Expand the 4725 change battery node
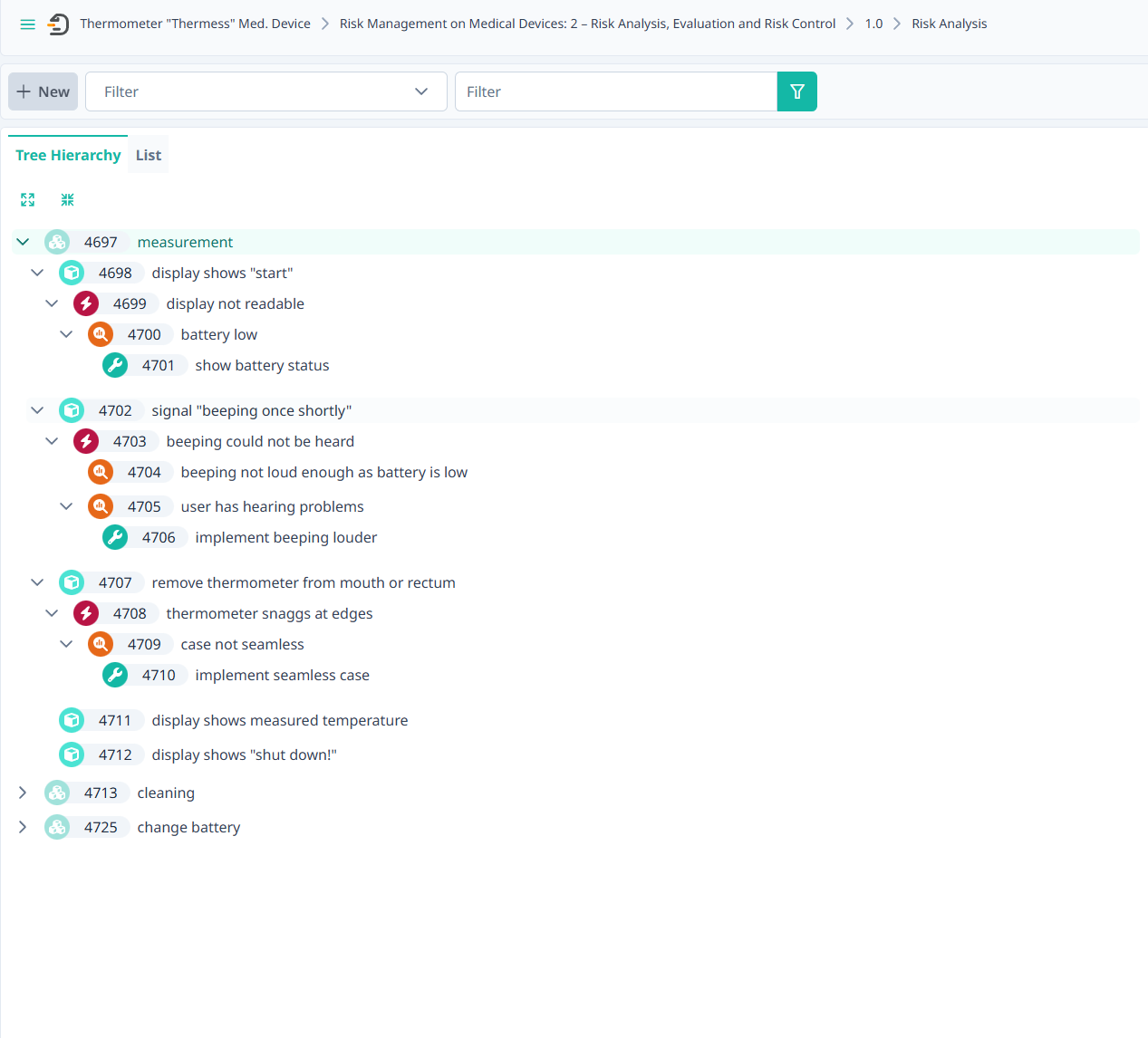 23,827
